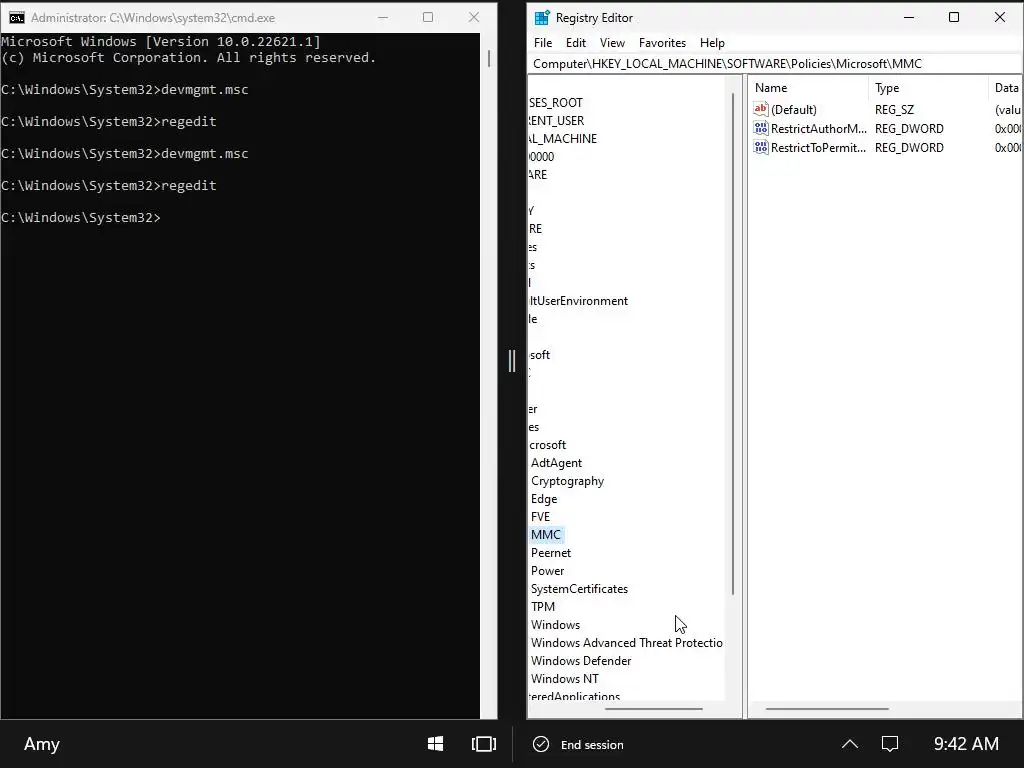Image resolution: width=1024 pixels, height=768 pixels.
Task: Click the tree pane vertical scrollbar
Action: [733, 344]
